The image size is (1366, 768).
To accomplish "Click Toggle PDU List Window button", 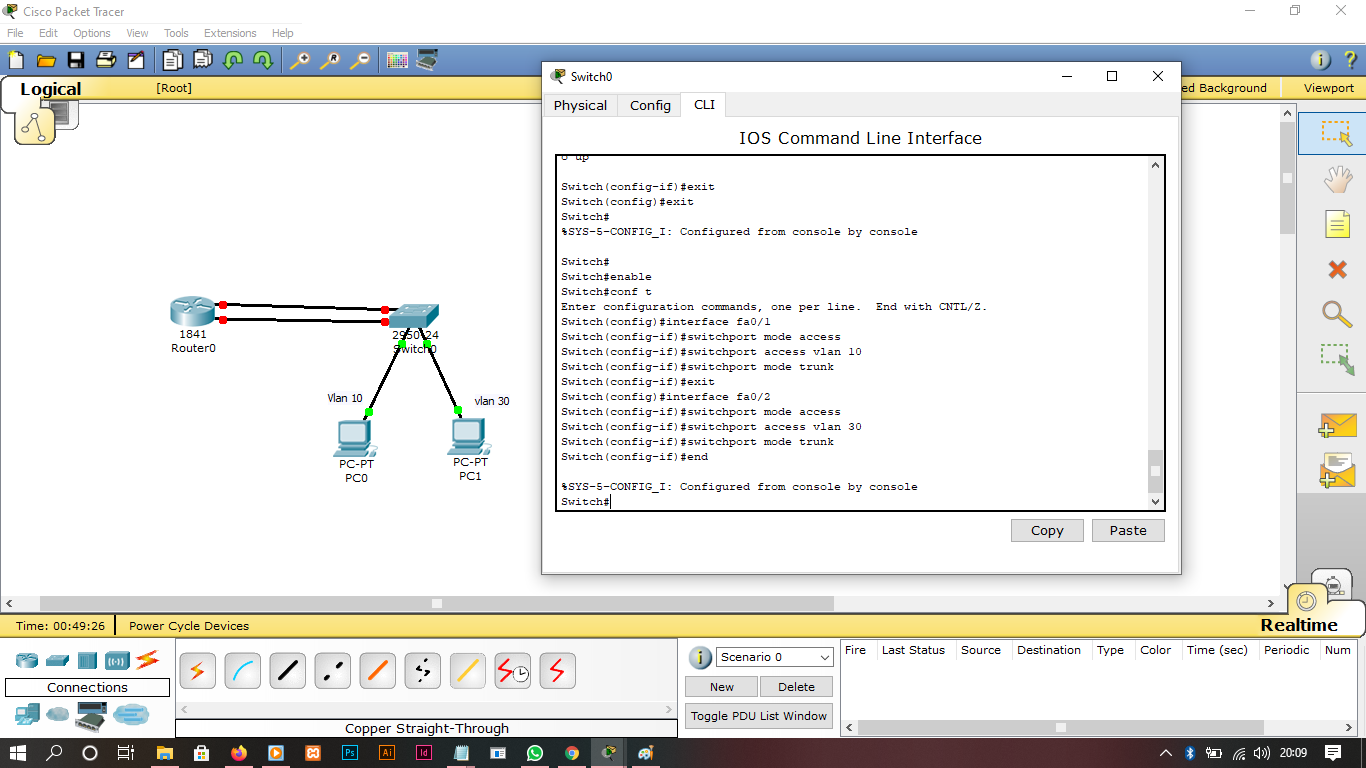I will (759, 715).
